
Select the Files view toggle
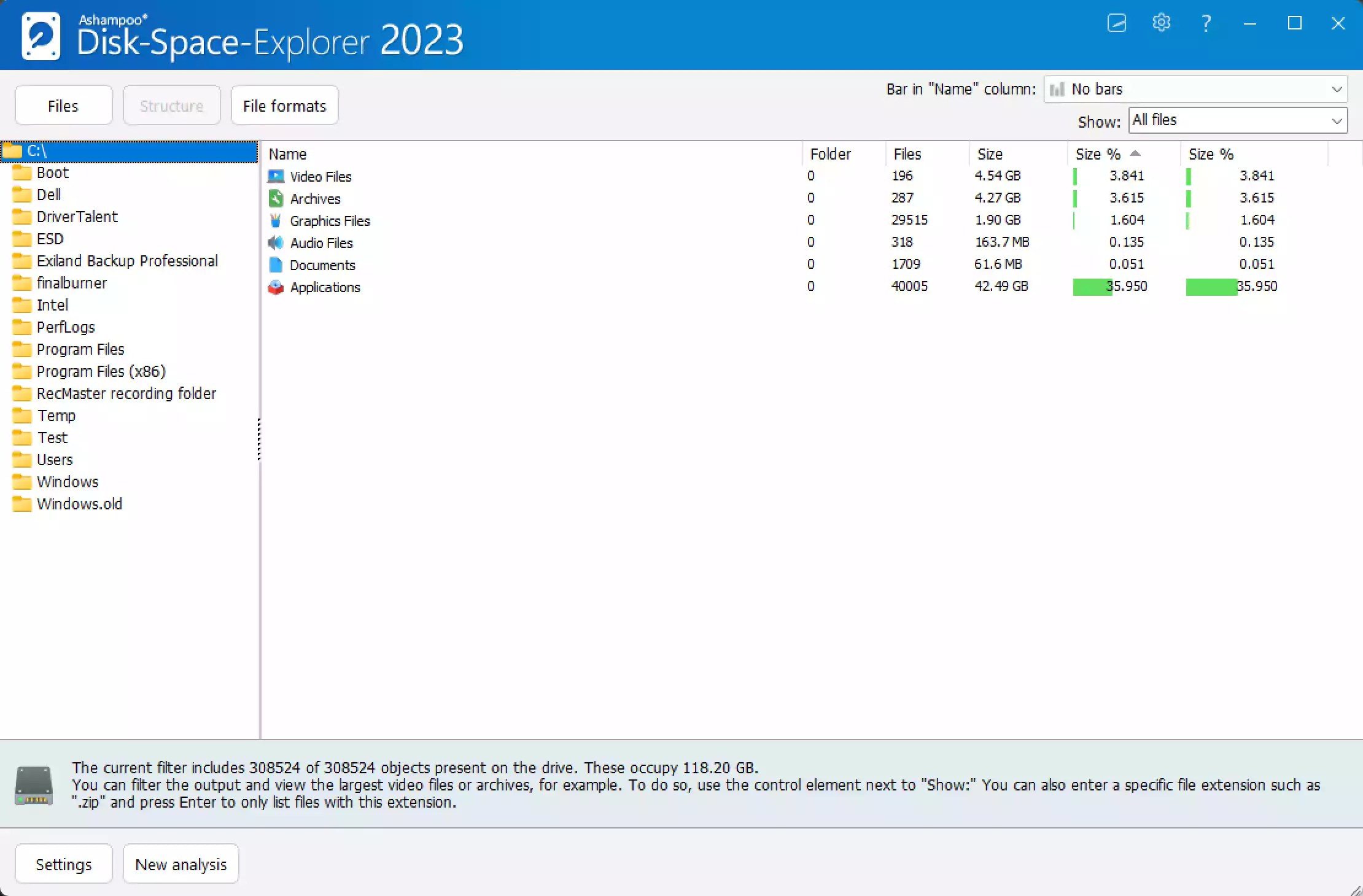click(x=63, y=105)
